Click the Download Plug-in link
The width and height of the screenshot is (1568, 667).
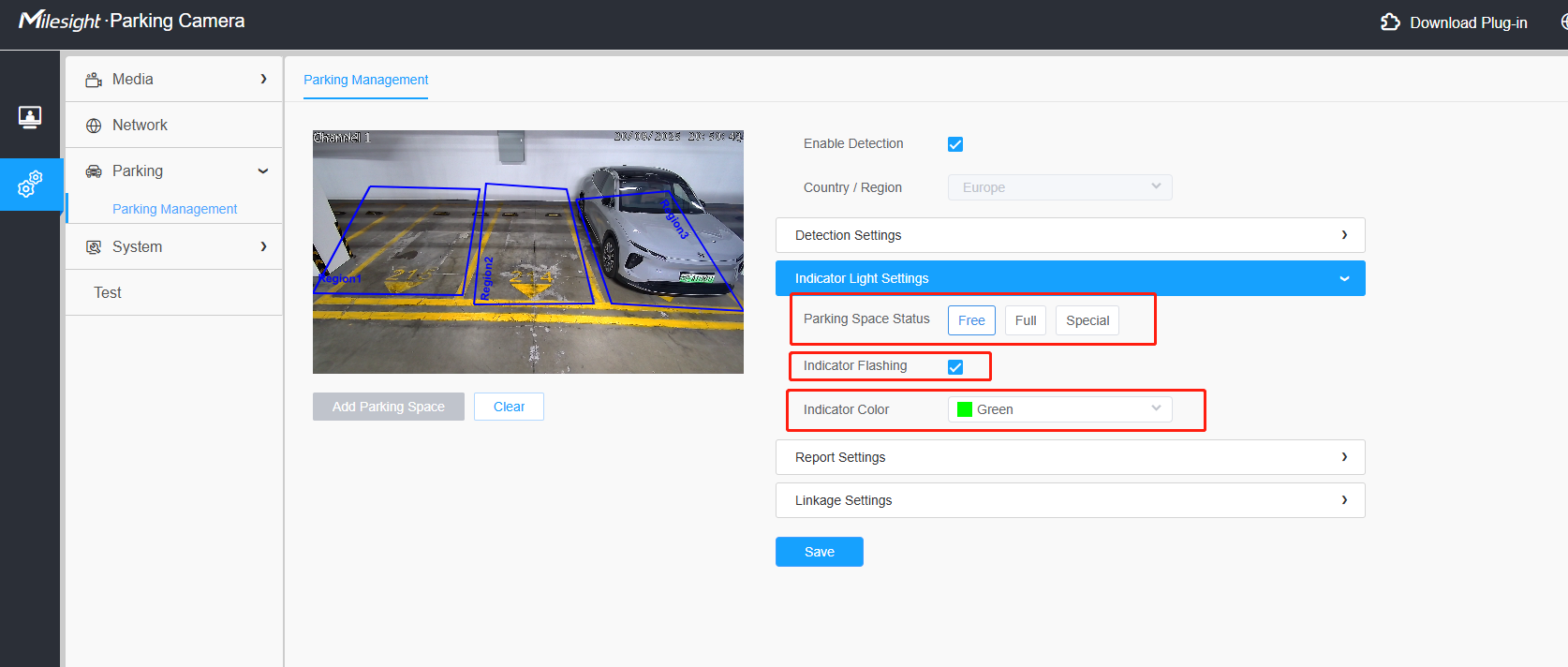point(1469,22)
